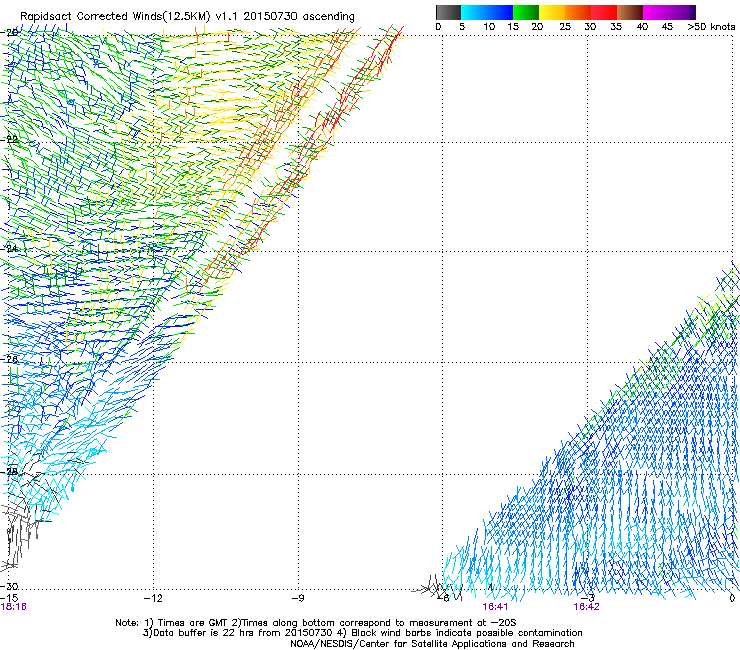The width and height of the screenshot is (740, 650).
Task: Click the 16:41 pass time label
Action: pyautogui.click(x=495, y=607)
